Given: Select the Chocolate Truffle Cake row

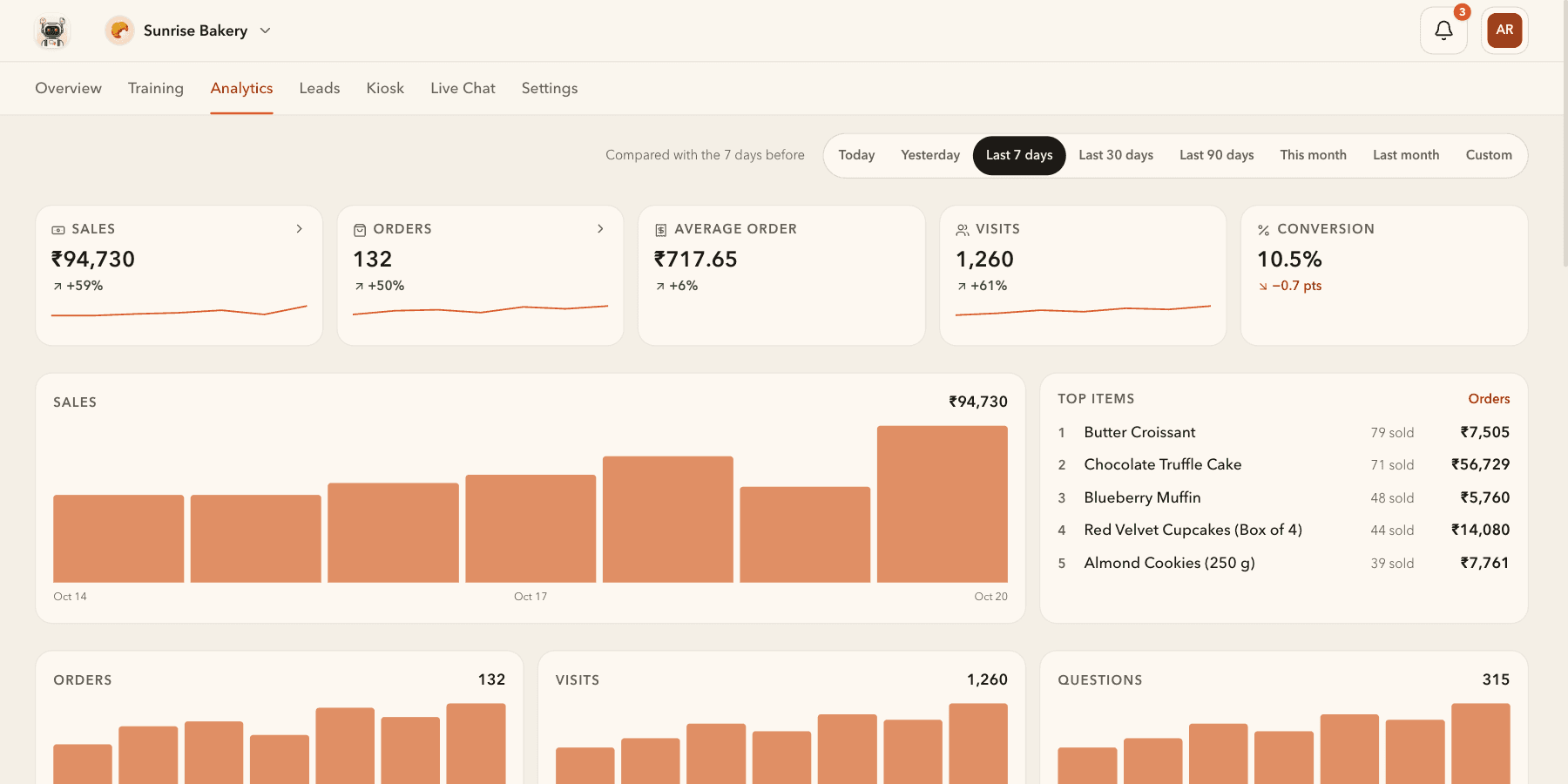Looking at the screenshot, I should coord(1283,465).
